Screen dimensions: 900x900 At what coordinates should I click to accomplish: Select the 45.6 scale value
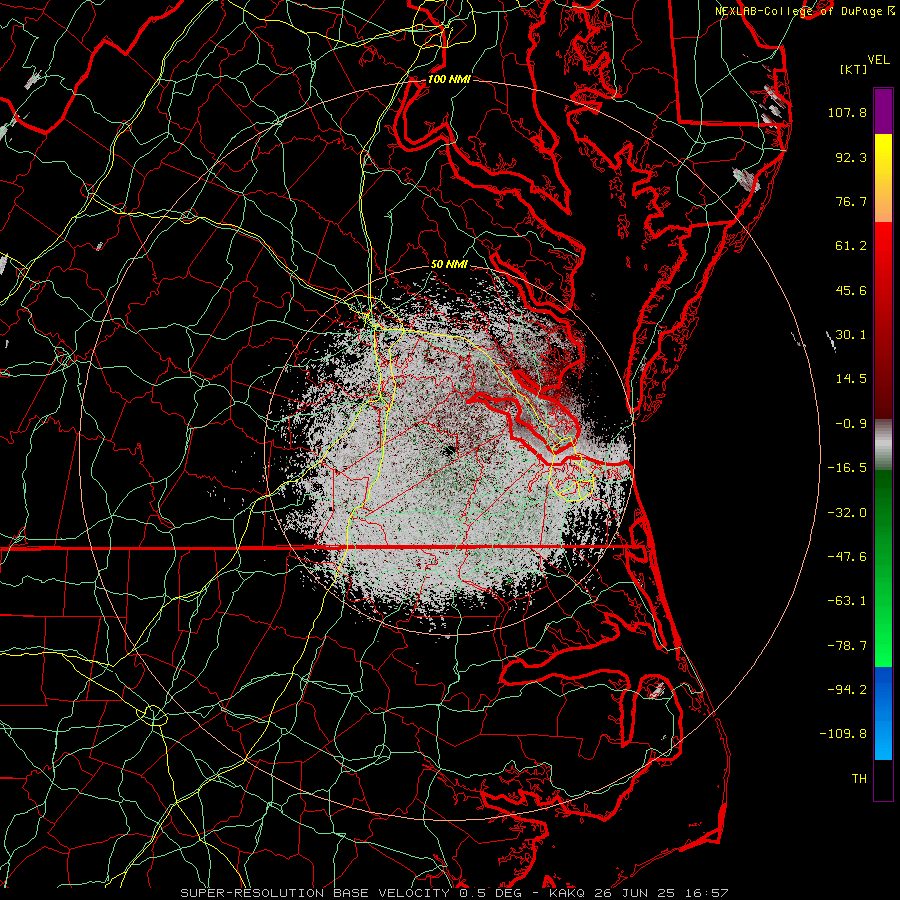coord(851,290)
